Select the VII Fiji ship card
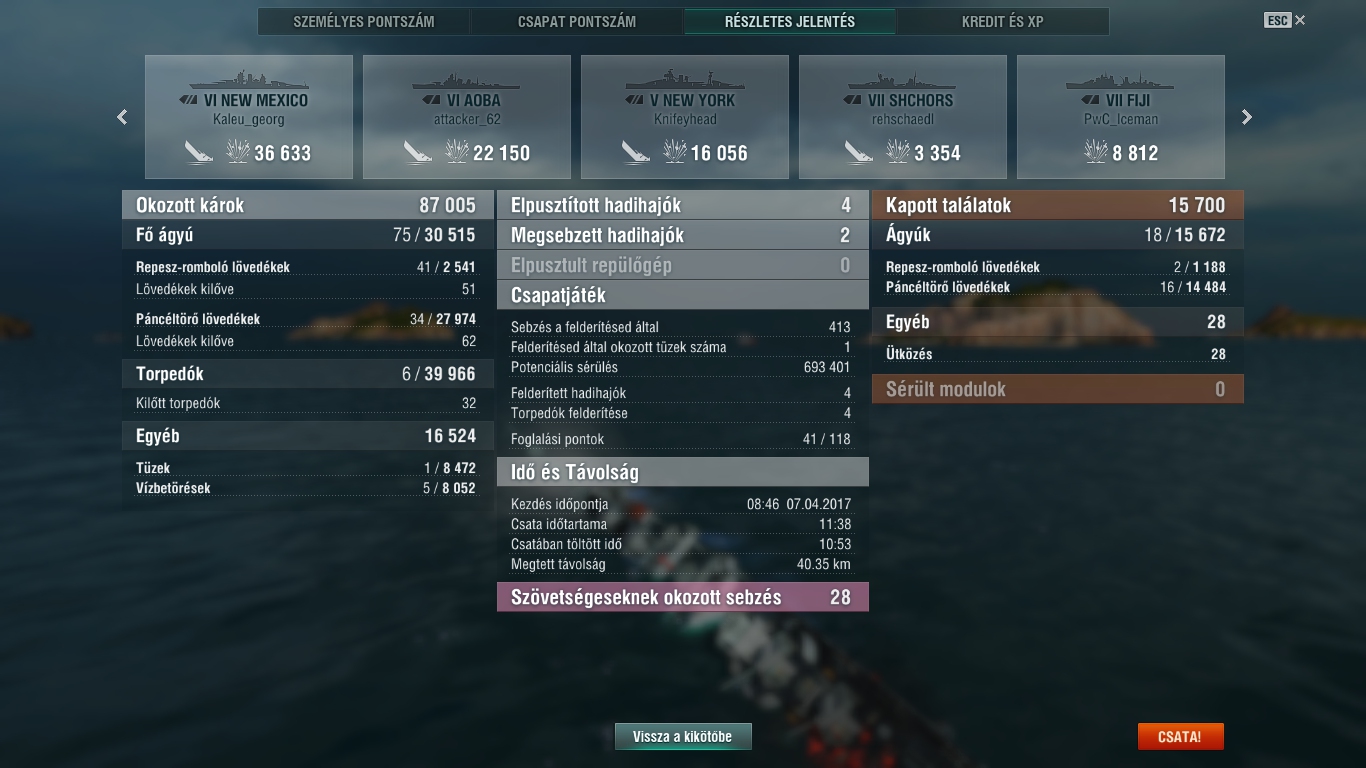This screenshot has width=1366, height=768. point(1121,117)
